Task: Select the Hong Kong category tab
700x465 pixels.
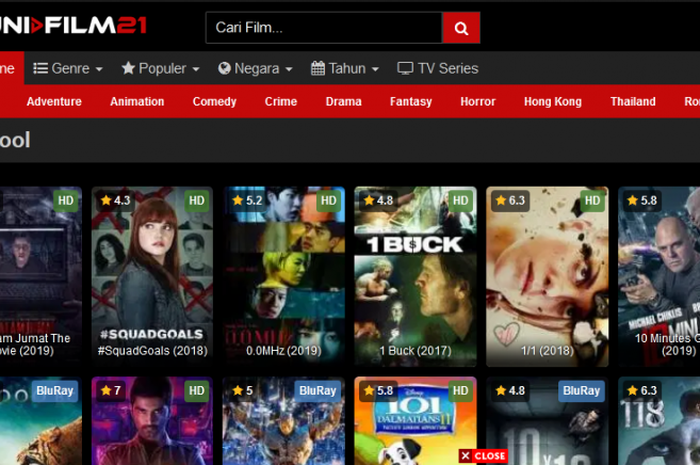Action: 553,101
